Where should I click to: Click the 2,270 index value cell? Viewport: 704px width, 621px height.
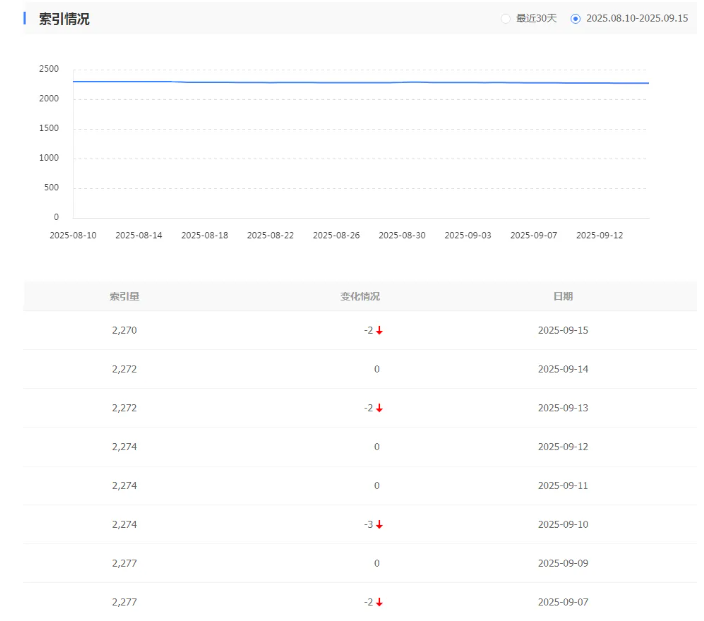(124, 330)
